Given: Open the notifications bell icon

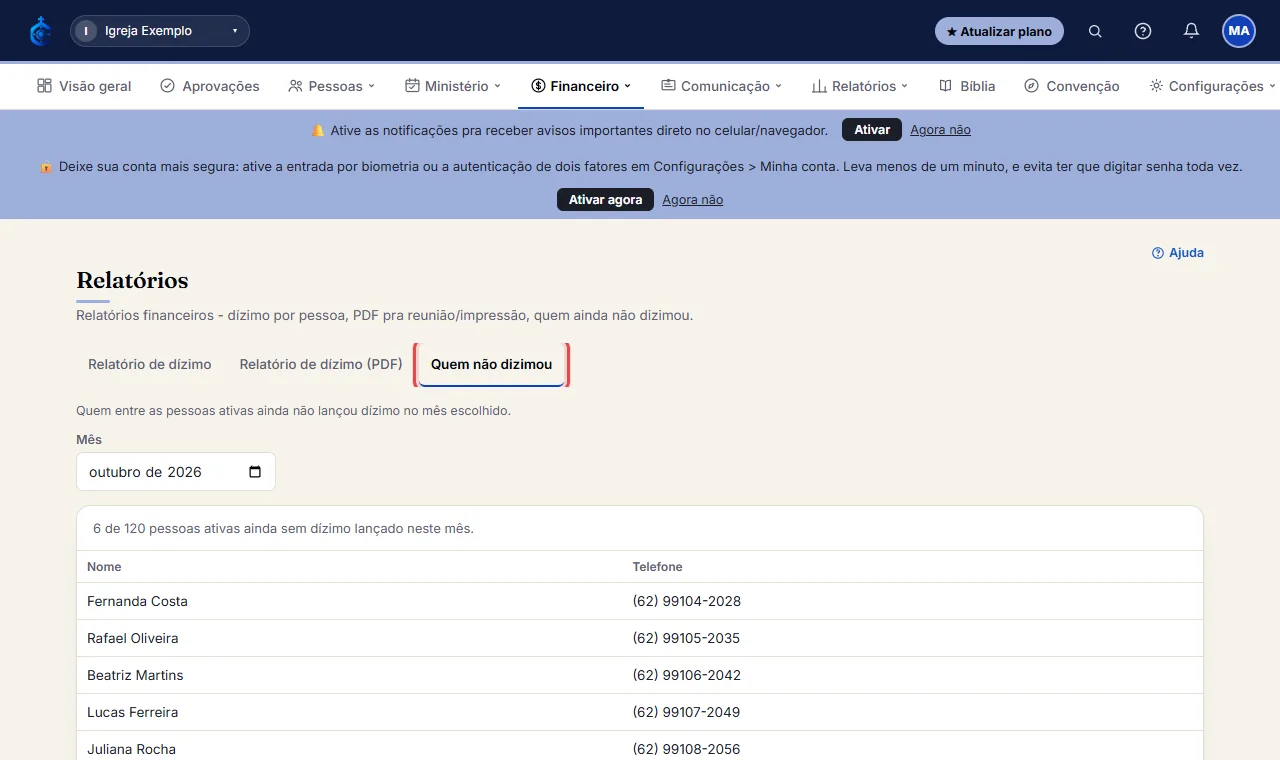Looking at the screenshot, I should point(1191,31).
